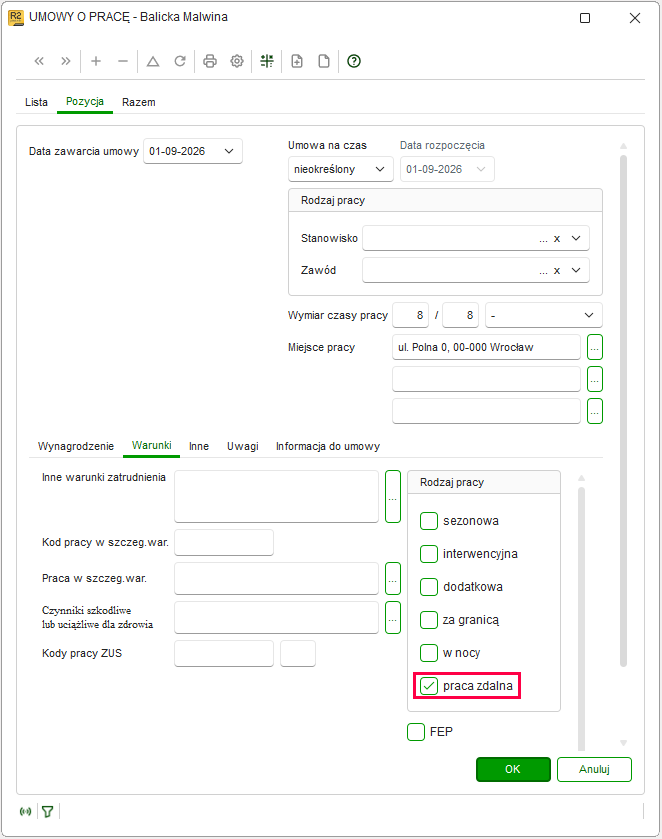
Task: Open the Data rozpoczęcia date dropdown
Action: pyautogui.click(x=481, y=169)
